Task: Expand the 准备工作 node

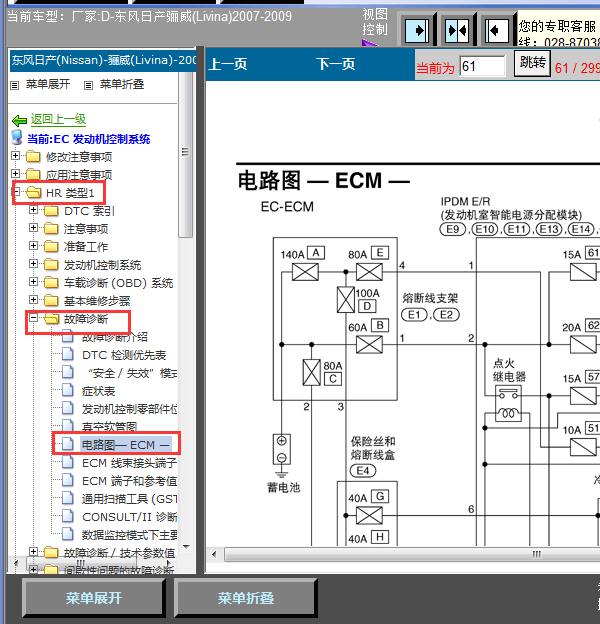Action: [x=33, y=246]
